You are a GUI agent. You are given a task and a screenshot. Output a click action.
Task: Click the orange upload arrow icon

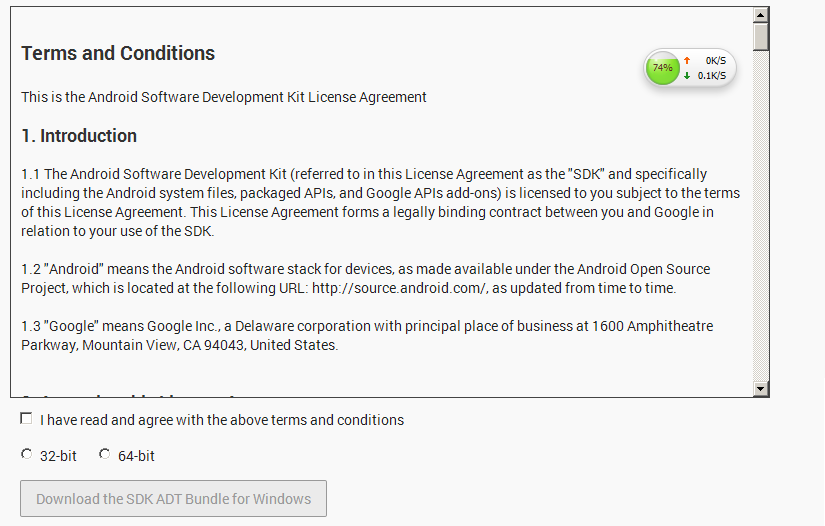(x=687, y=61)
